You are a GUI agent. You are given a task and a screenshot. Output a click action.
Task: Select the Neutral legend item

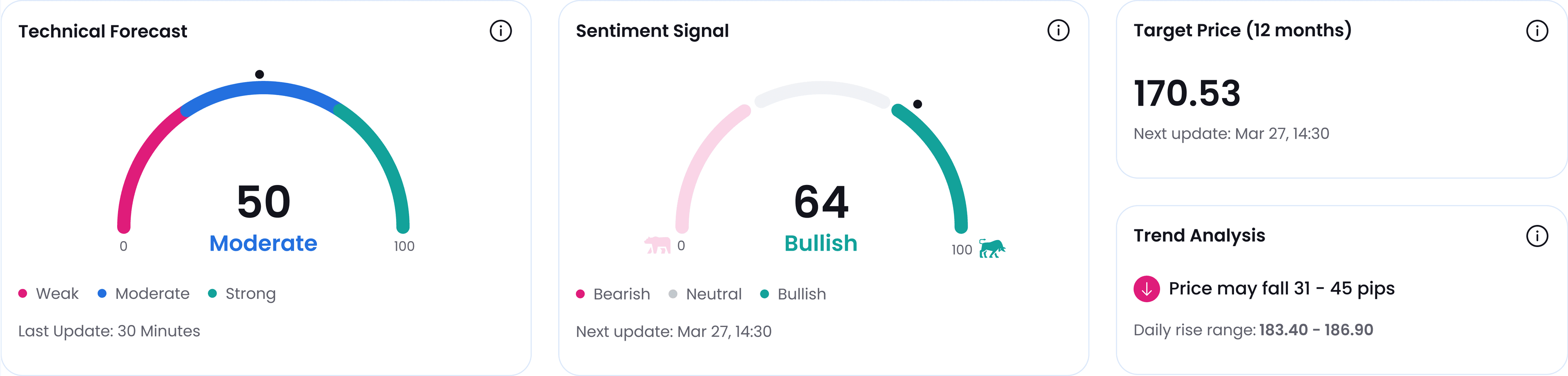click(x=706, y=294)
